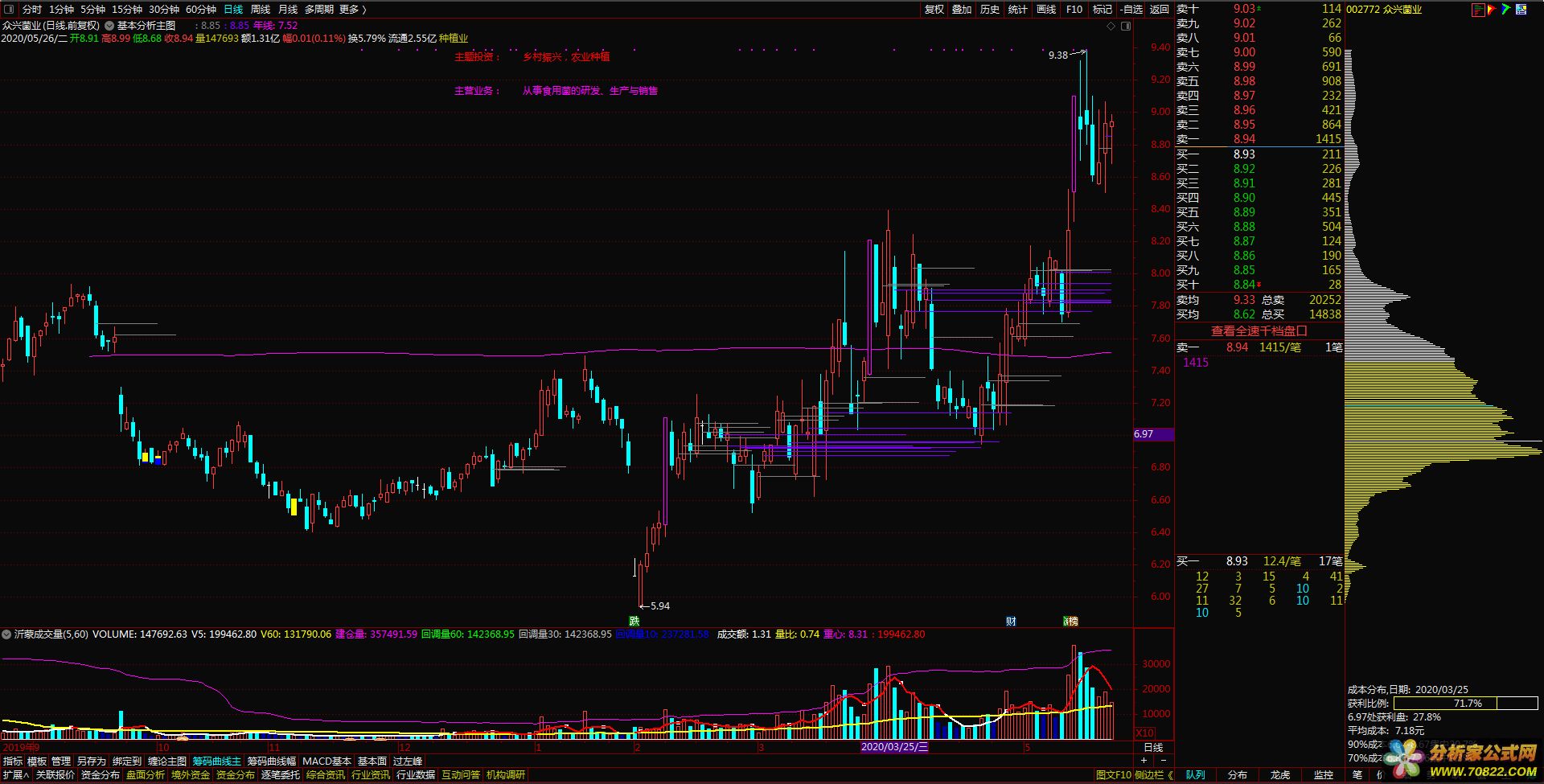
Task: Click the 复权 toolbar button
Action: tap(934, 10)
